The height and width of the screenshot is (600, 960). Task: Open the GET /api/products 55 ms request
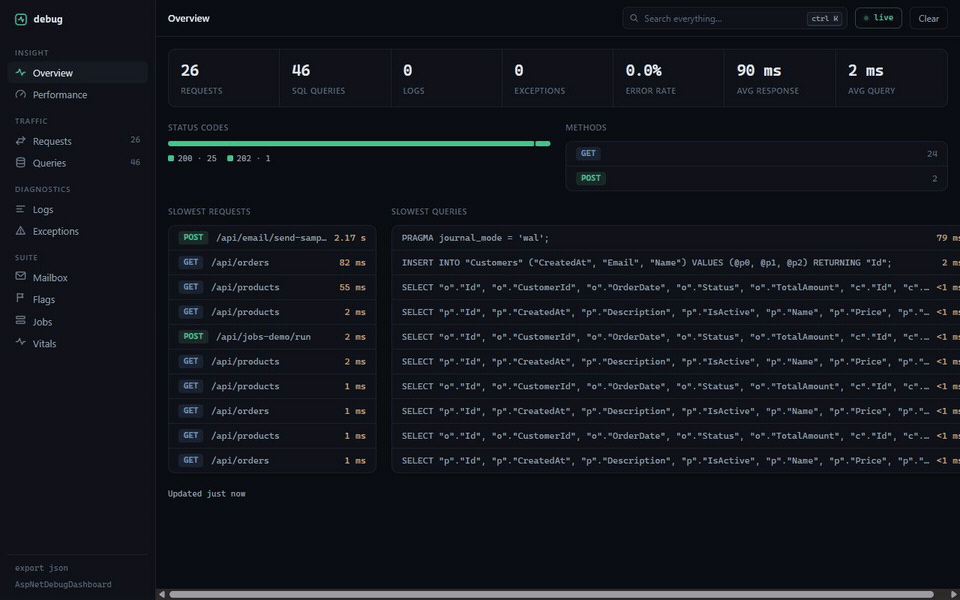(x=272, y=287)
